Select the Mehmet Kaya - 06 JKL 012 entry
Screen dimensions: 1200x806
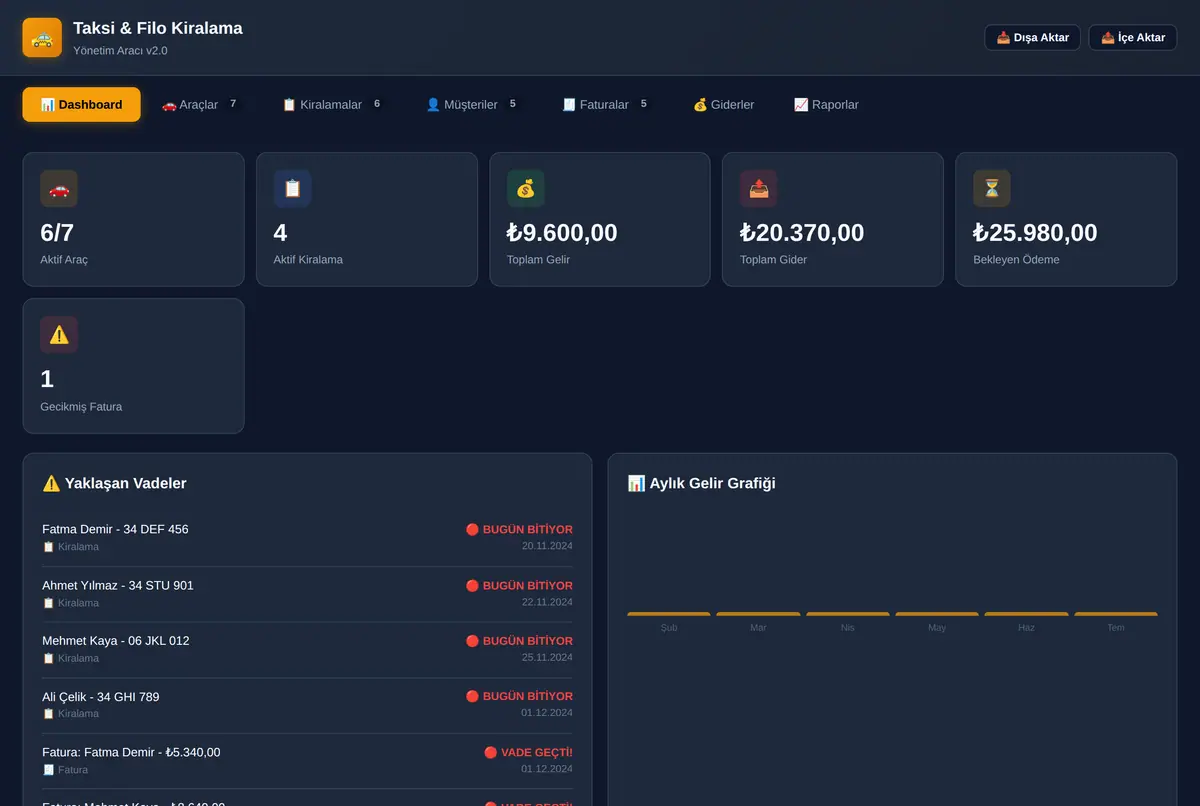307,650
